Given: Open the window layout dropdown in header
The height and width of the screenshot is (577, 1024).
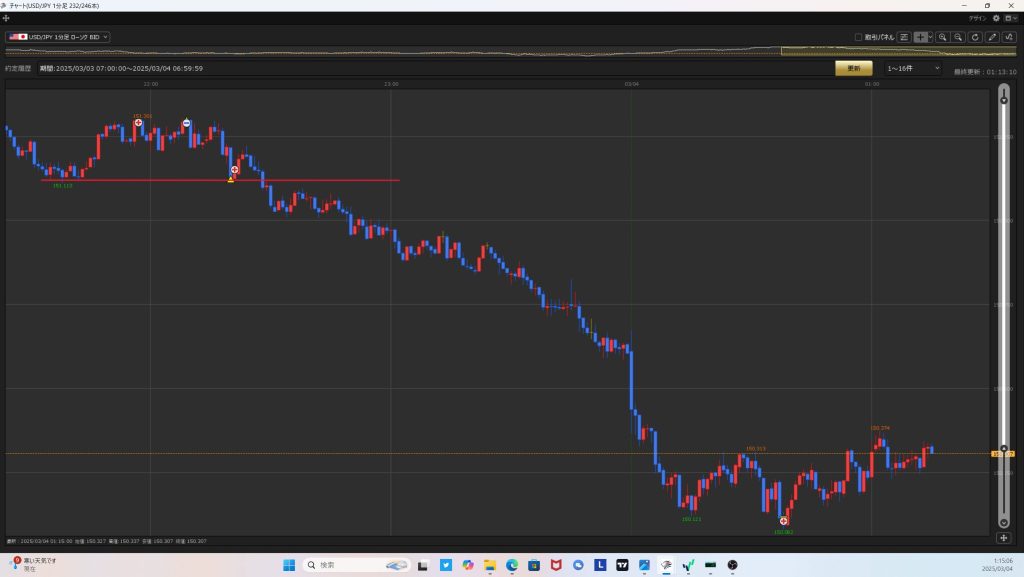Looking at the screenshot, I should [1010, 18].
